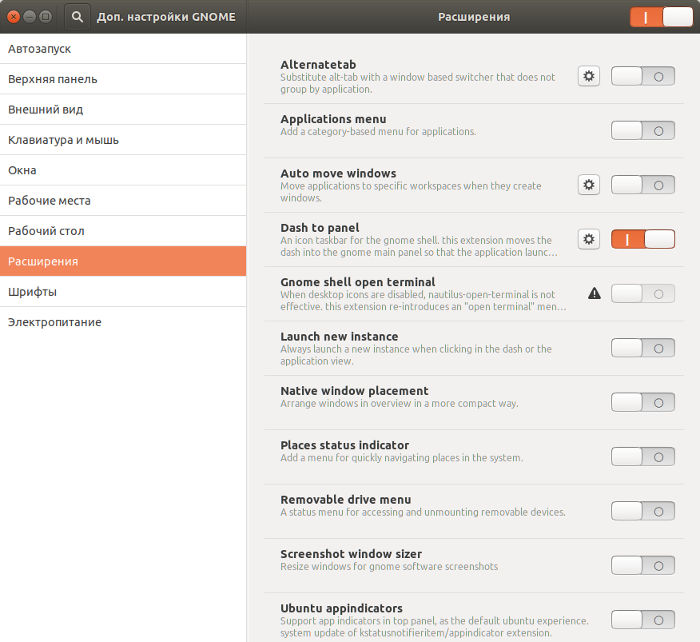Click the Removable drive menu title

pyautogui.click(x=346, y=500)
